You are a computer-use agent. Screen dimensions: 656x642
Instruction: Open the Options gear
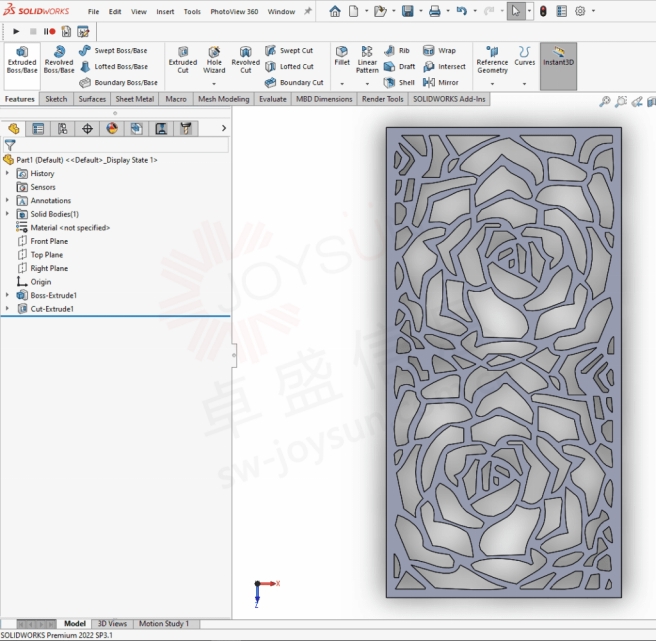point(580,11)
